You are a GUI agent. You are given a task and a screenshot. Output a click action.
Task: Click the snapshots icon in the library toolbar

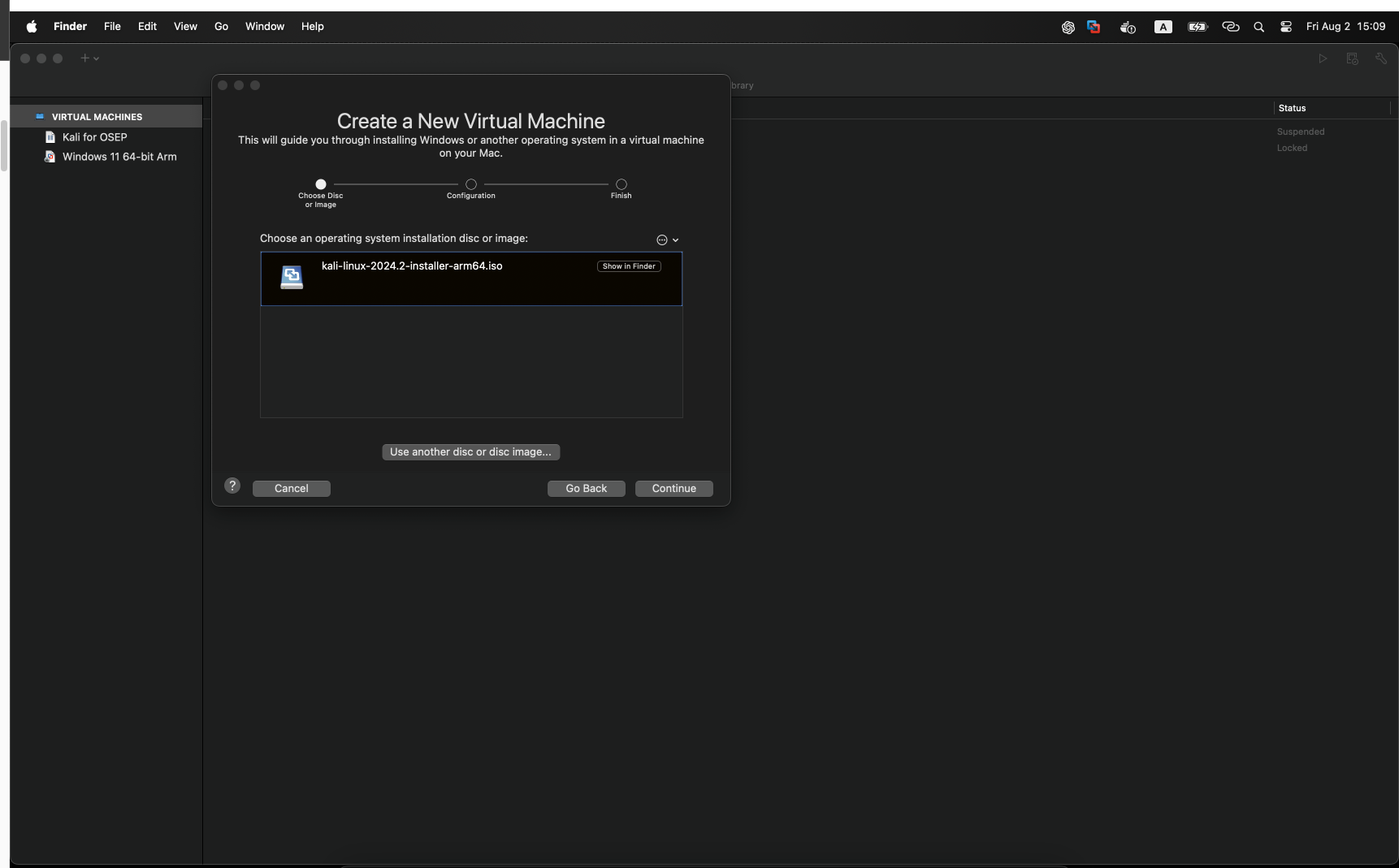1353,58
